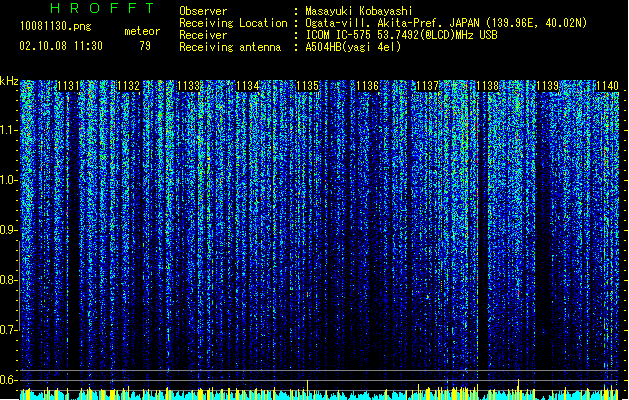Click the ICOM IC-575 receiver value
The image size is (629, 400).
[x=402, y=35]
